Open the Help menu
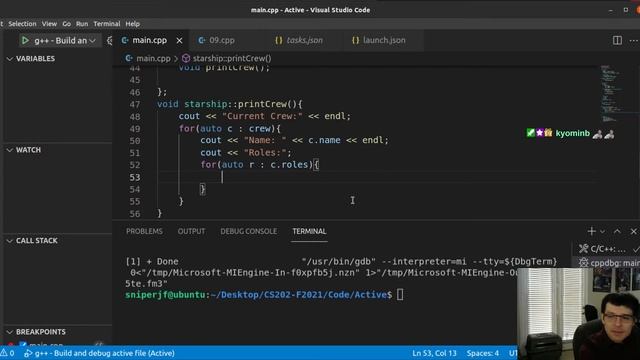 pyautogui.click(x=133, y=24)
